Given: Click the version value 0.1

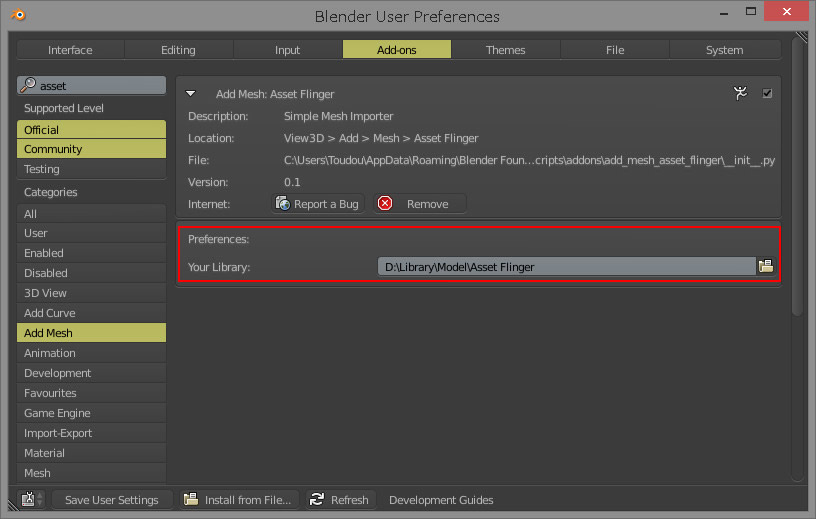Looking at the screenshot, I should coord(292,182).
